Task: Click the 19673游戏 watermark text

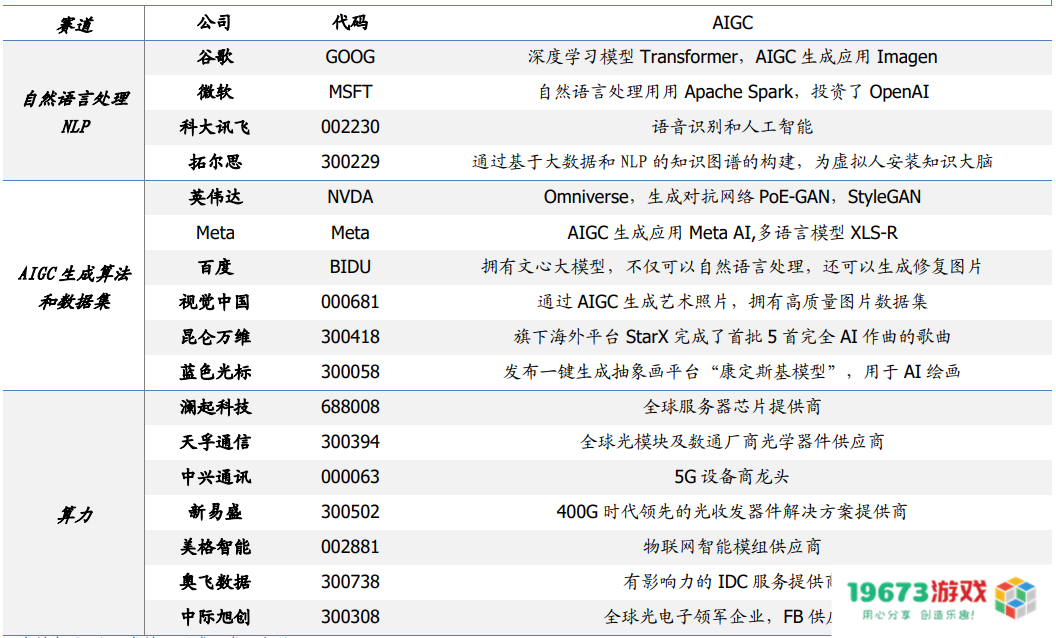Action: [917, 592]
